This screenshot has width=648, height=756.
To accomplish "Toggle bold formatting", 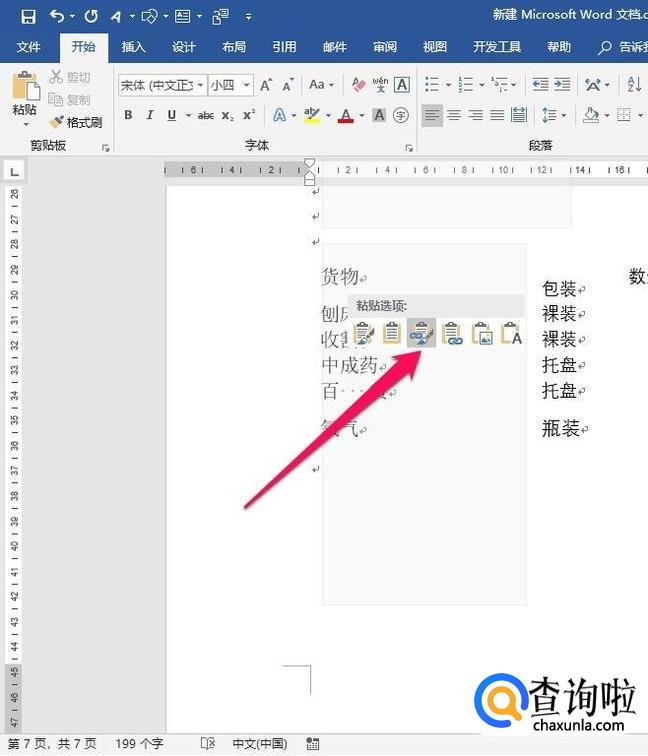I will [x=128, y=115].
